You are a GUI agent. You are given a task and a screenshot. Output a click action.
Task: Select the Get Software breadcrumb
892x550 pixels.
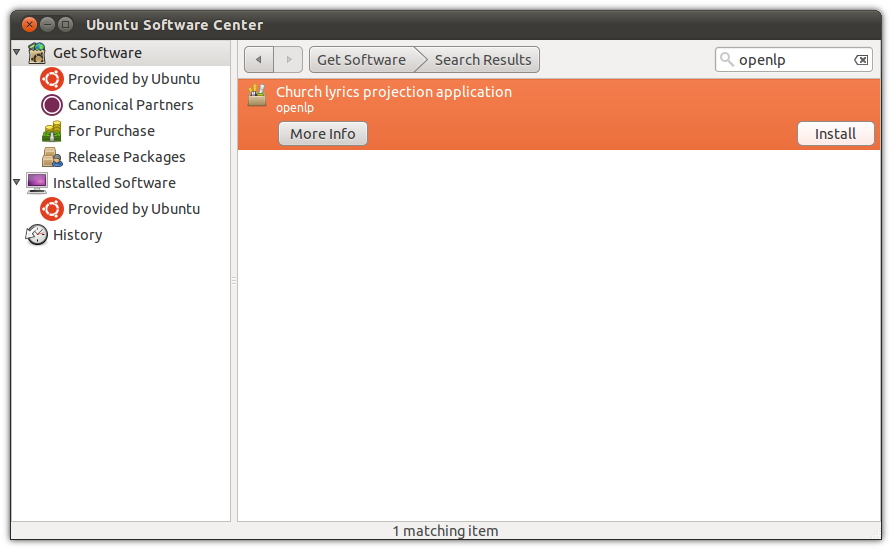pos(362,60)
